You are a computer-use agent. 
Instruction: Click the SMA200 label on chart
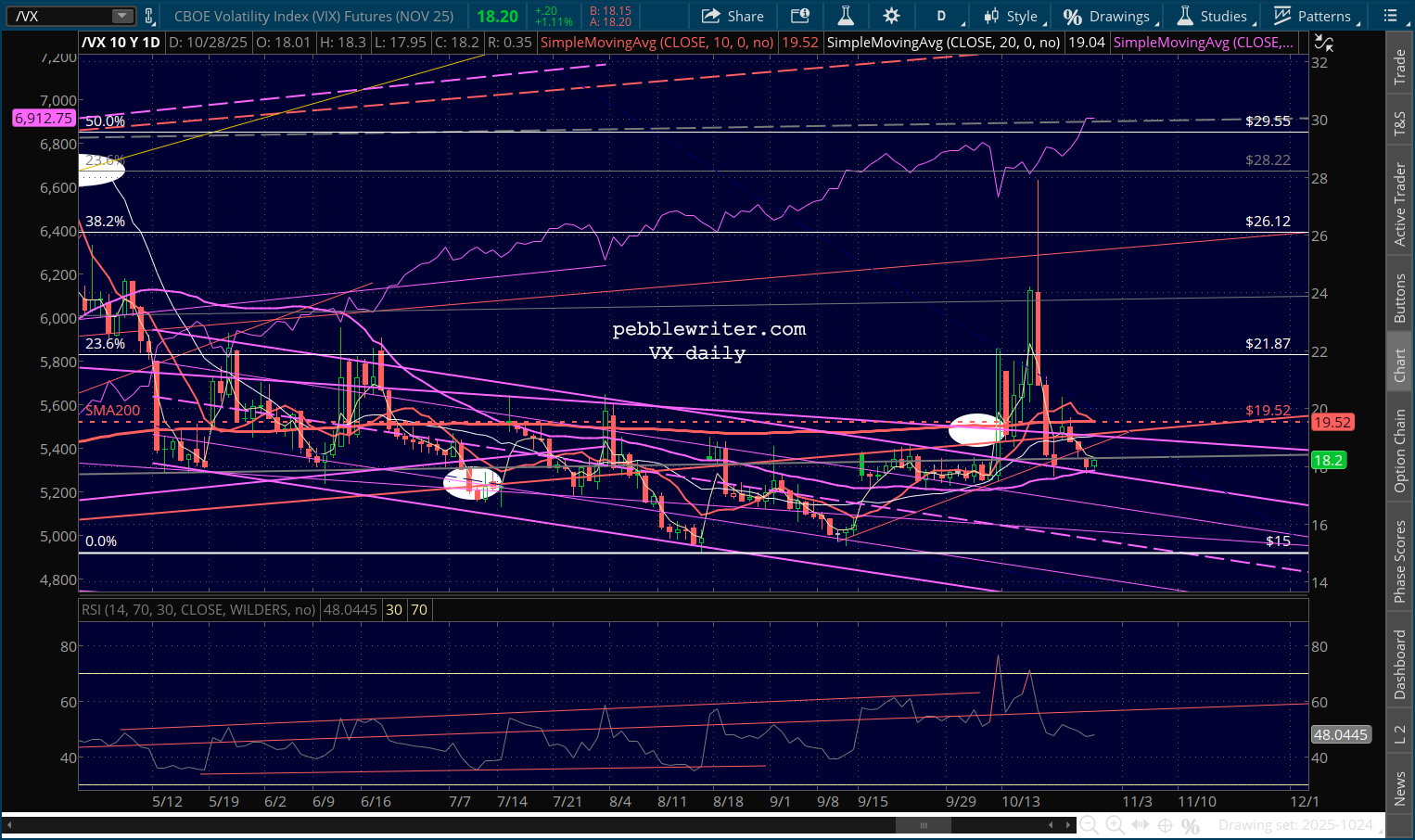pos(113,410)
